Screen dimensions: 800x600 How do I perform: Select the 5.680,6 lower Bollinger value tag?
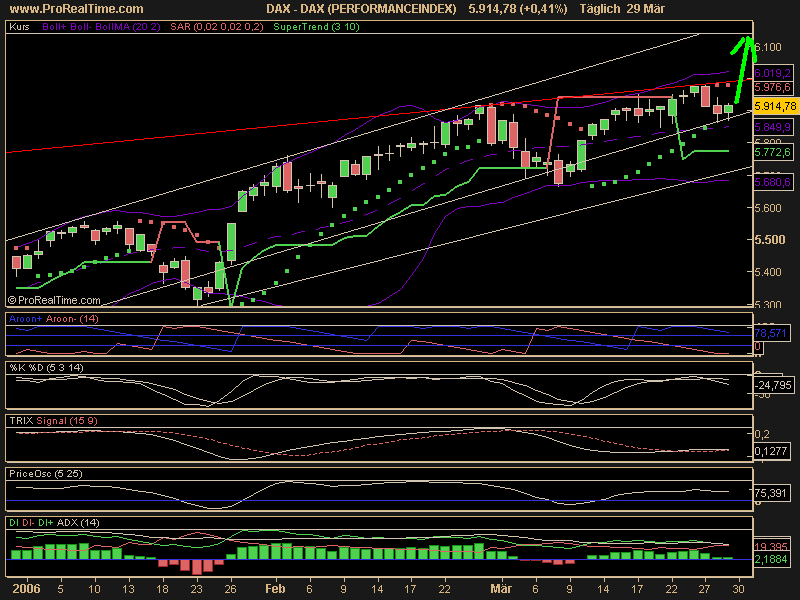click(x=773, y=182)
